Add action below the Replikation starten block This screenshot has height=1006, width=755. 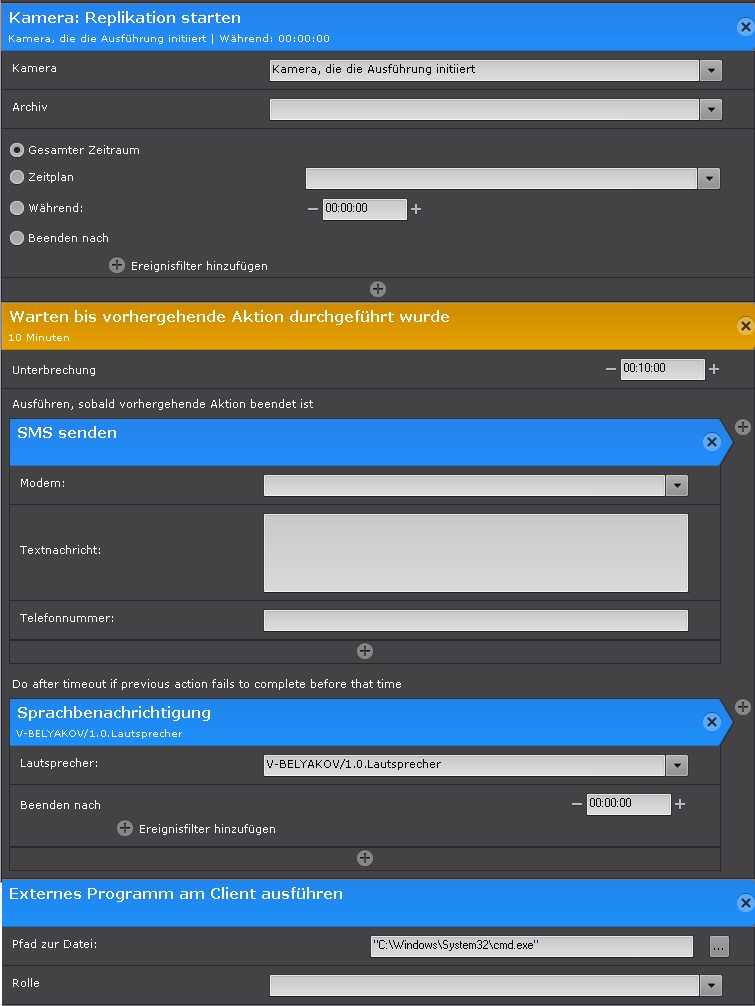pyautogui.click(x=378, y=289)
